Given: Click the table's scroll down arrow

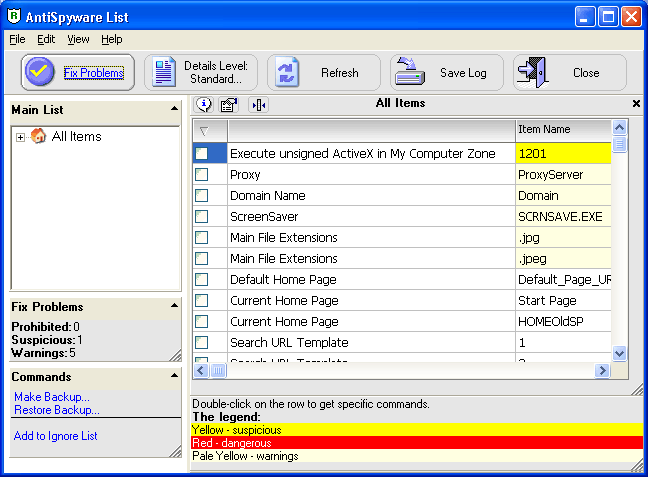Looking at the screenshot, I should pyautogui.click(x=619, y=353).
